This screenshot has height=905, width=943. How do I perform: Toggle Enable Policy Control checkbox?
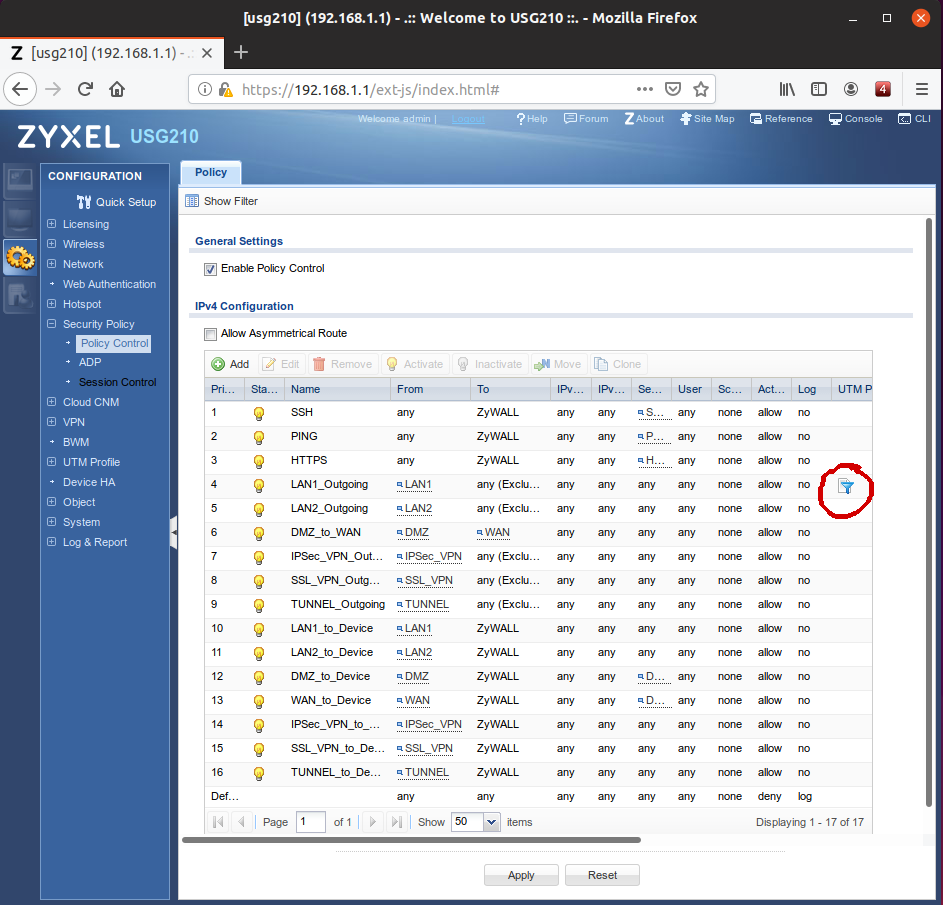tap(210, 269)
